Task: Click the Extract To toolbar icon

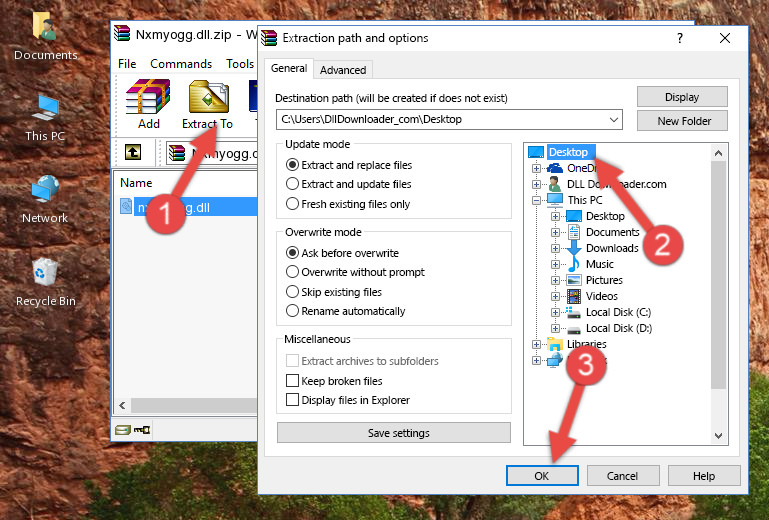Action: pyautogui.click(x=208, y=97)
